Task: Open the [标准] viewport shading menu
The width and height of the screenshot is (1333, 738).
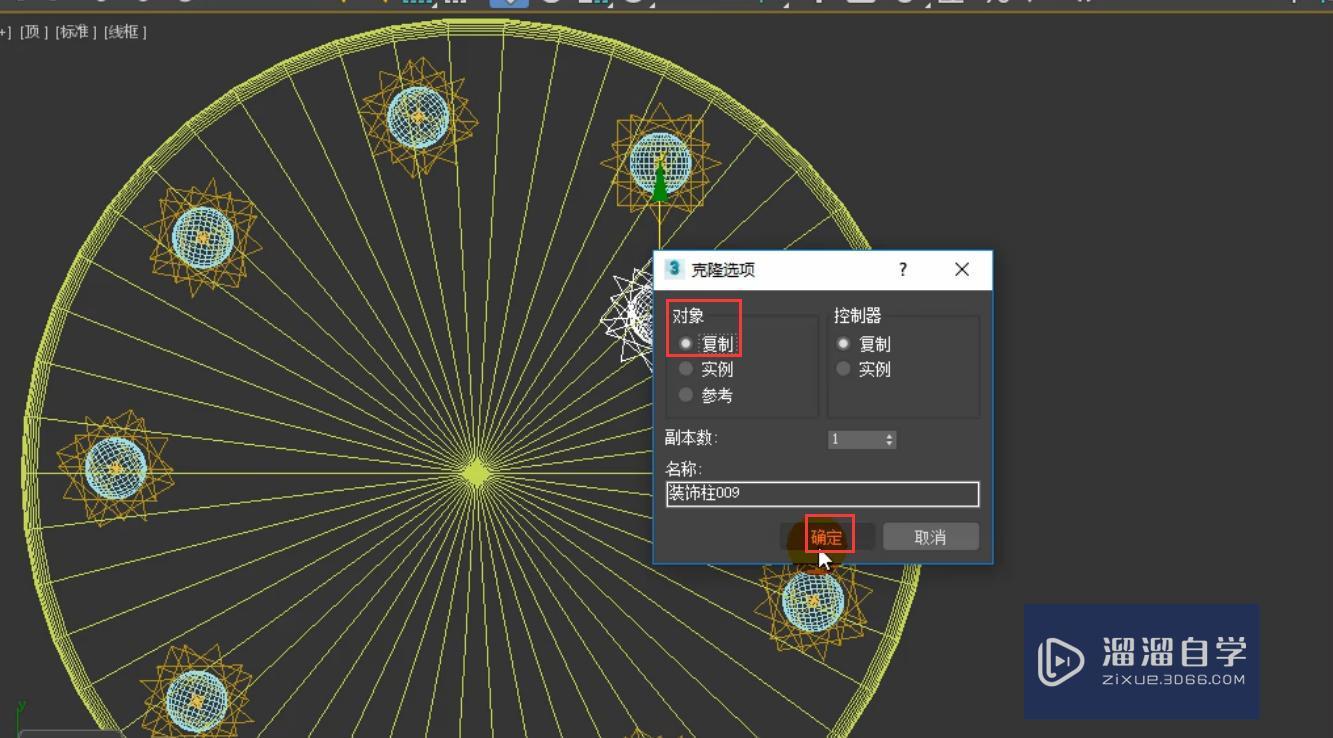Action: pos(76,32)
